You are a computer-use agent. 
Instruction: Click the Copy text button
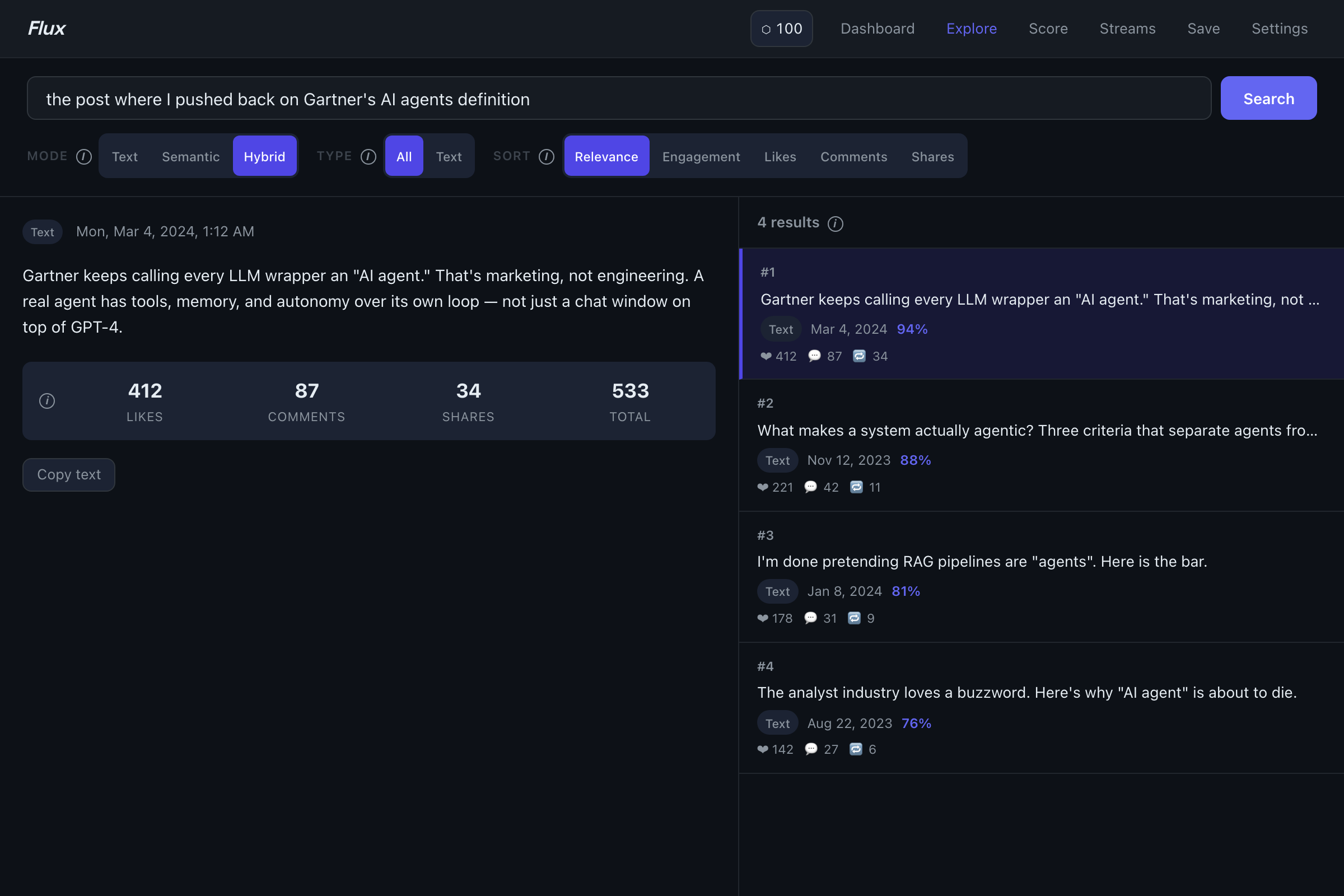point(68,474)
